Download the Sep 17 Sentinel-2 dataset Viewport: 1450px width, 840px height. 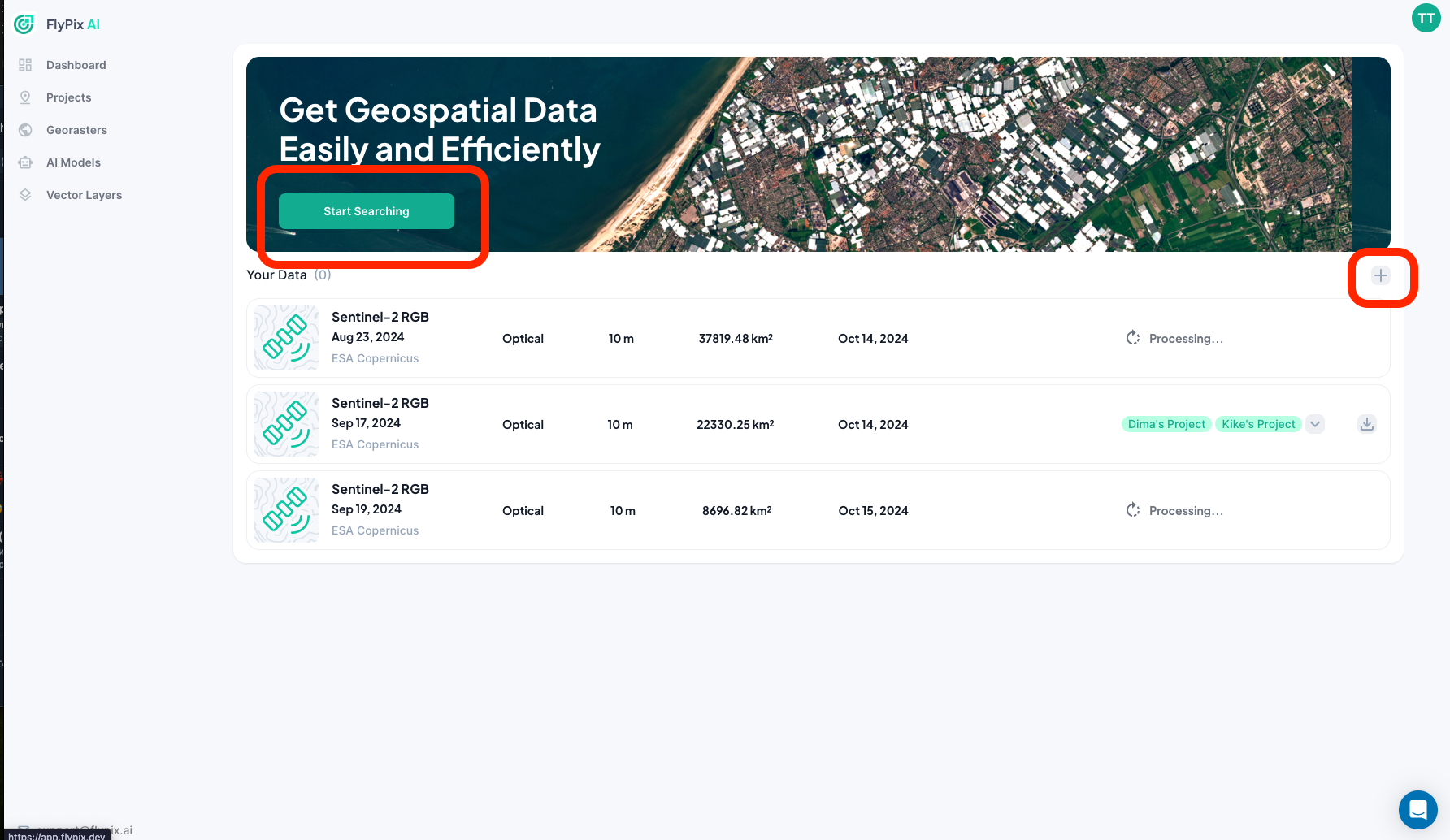click(1366, 424)
